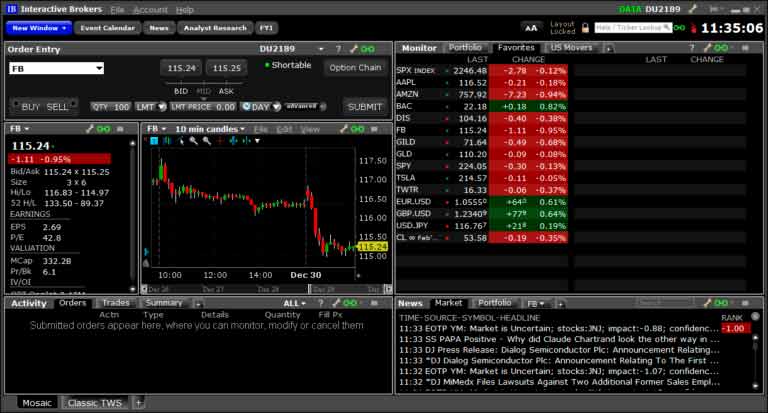Open the FB quote panel wrench settings
Image resolution: width=768 pixels, height=413 pixels.
(x=89, y=129)
